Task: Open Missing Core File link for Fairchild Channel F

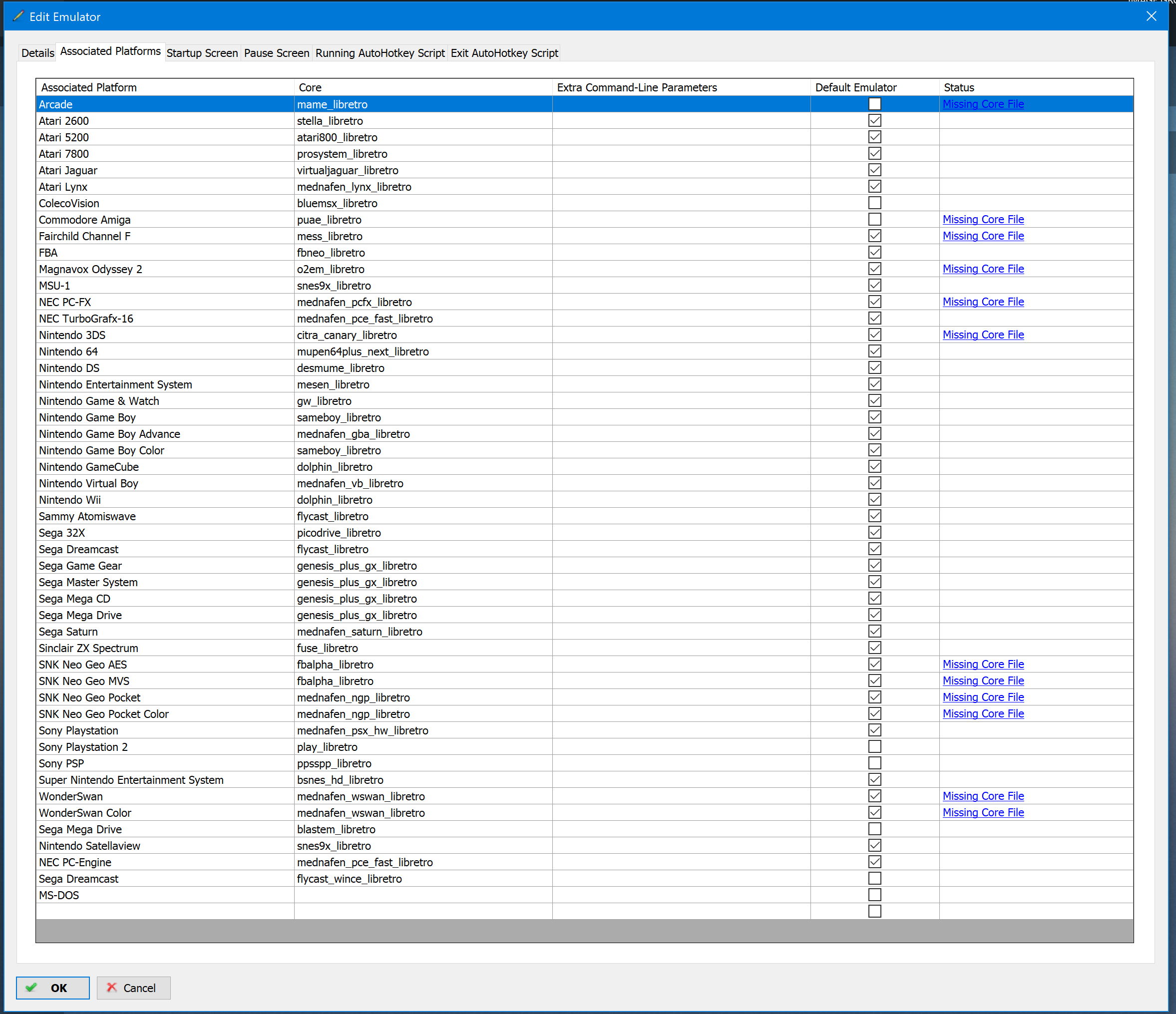Action: [x=983, y=236]
